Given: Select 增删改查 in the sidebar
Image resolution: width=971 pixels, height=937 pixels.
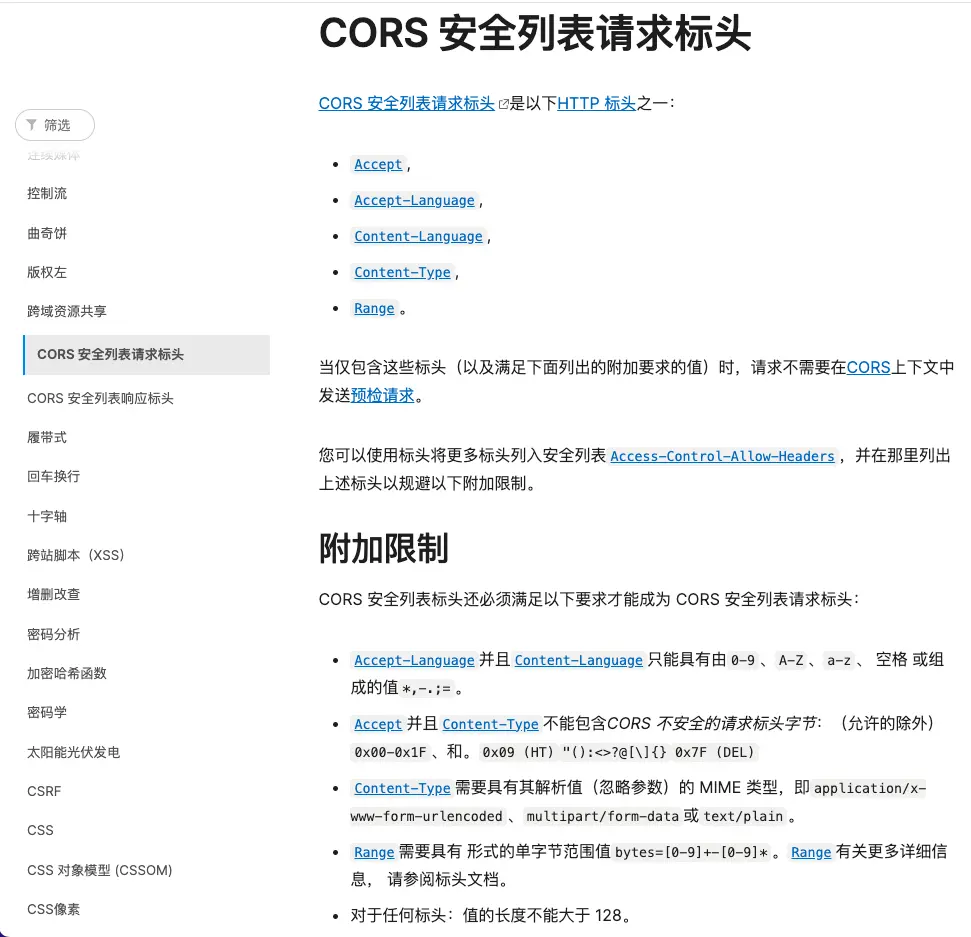Looking at the screenshot, I should [x=54, y=595].
